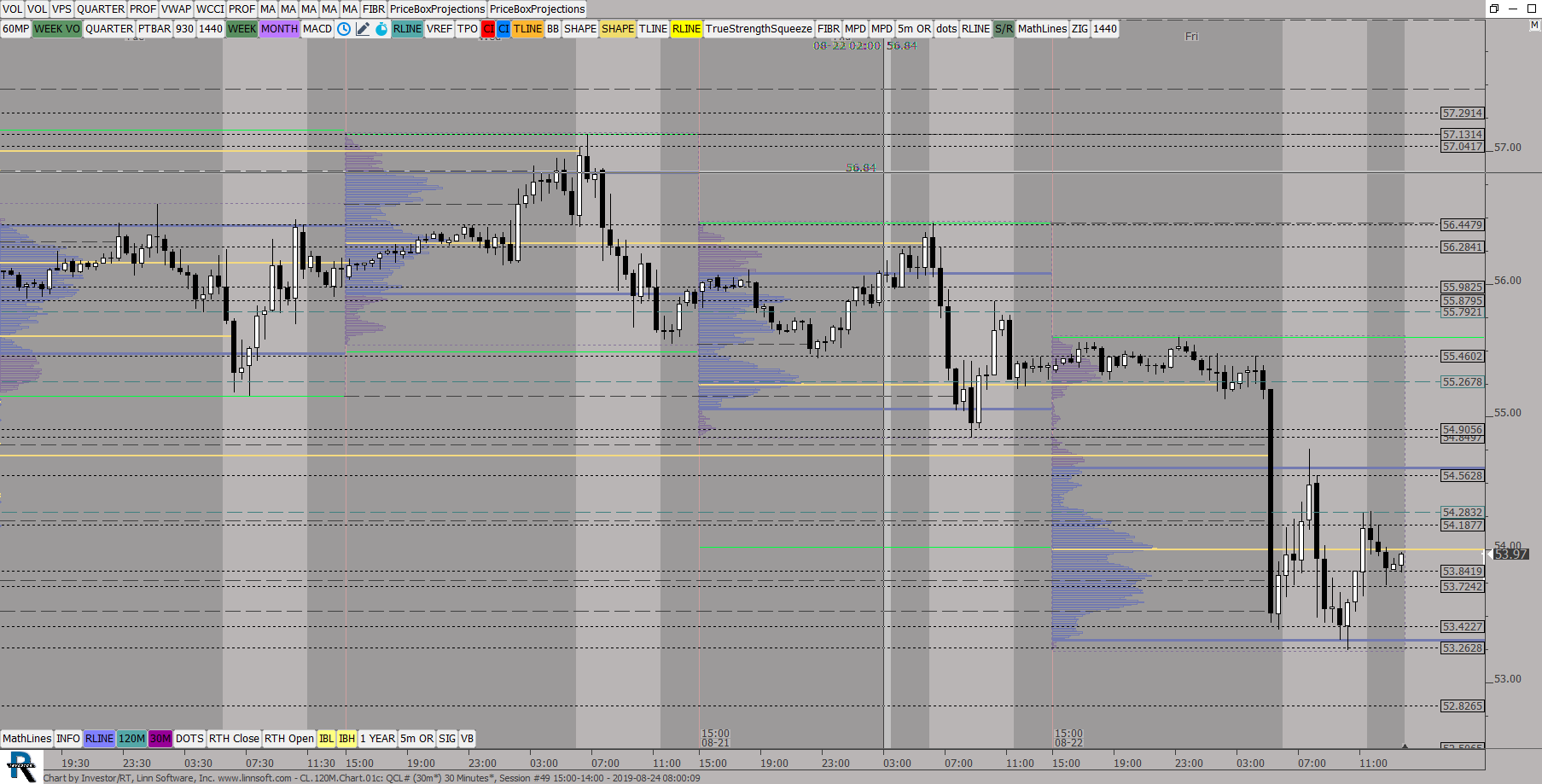Toggle the yellow RLINE button

pos(686,29)
